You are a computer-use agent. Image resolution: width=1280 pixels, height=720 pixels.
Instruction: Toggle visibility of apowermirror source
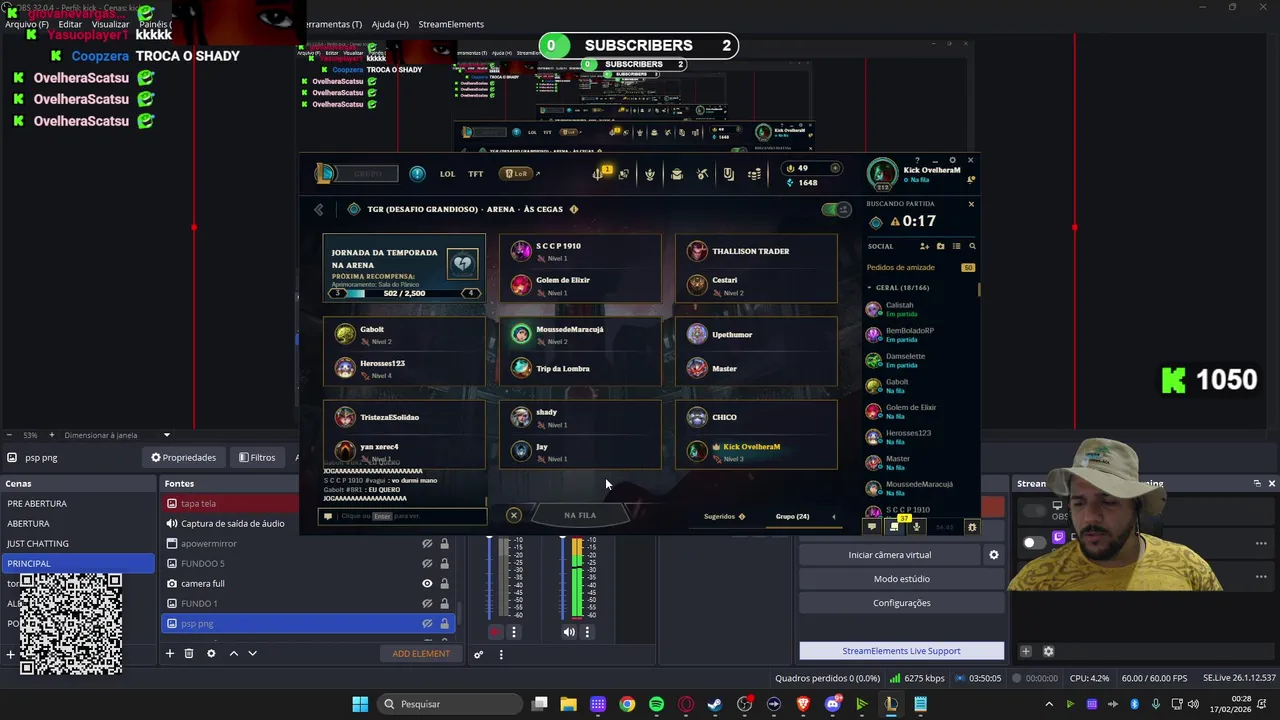427,544
